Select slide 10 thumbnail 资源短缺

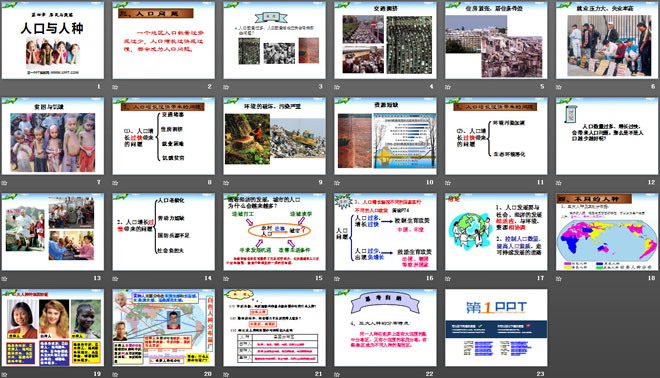[385, 136]
